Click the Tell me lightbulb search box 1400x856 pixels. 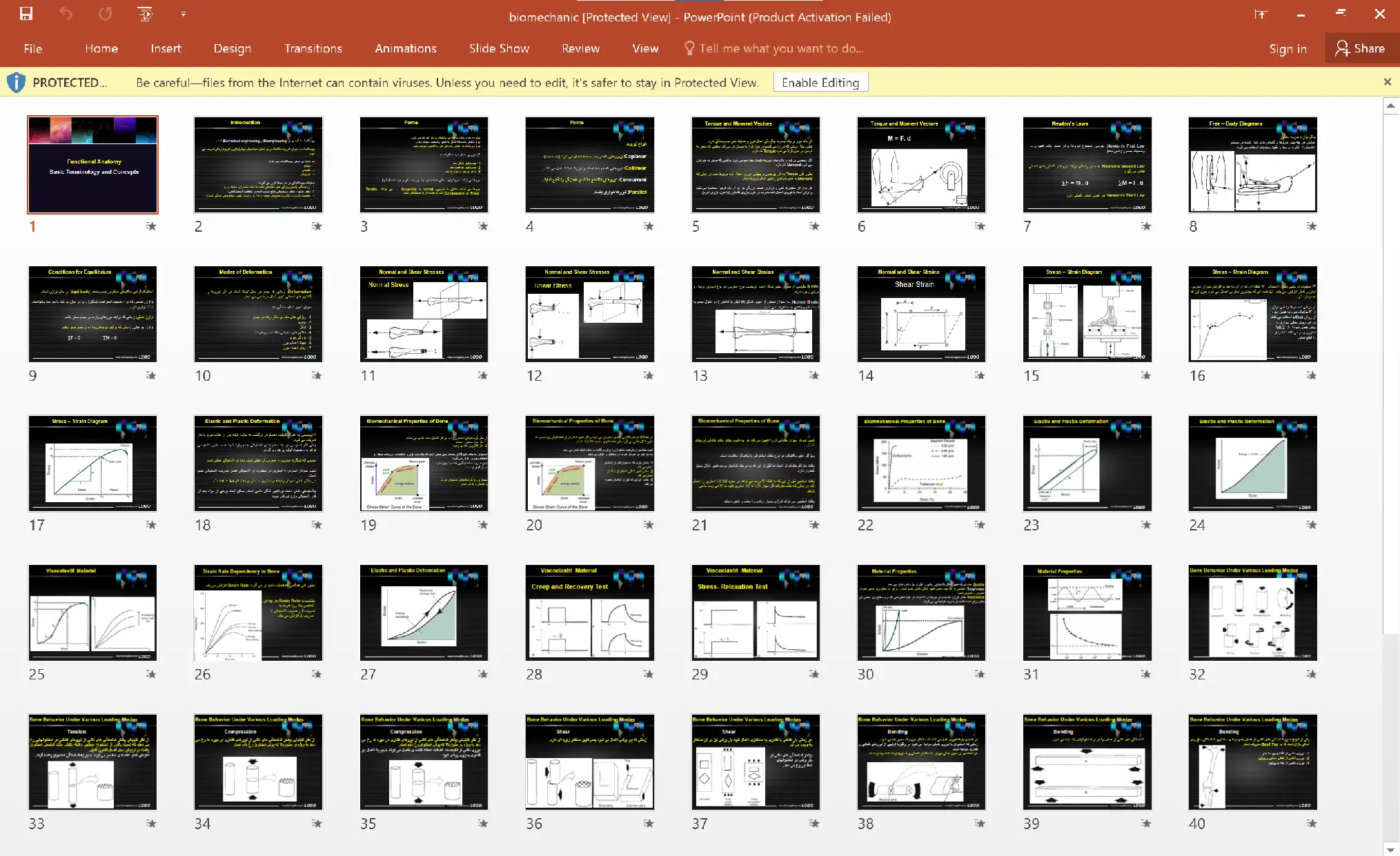coord(773,48)
